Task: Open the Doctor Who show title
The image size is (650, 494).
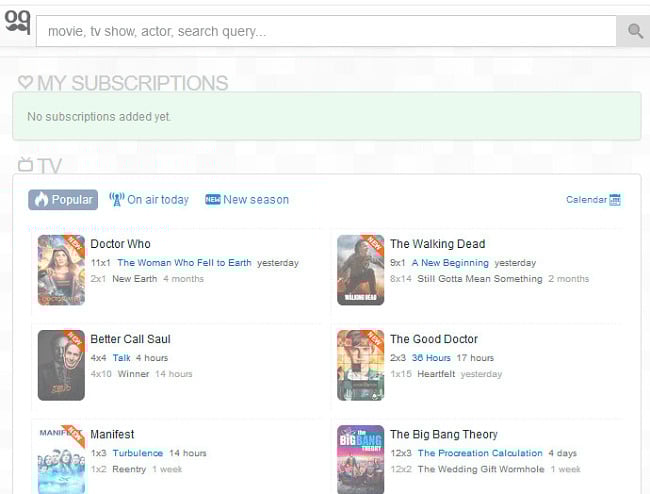Action: (x=121, y=244)
